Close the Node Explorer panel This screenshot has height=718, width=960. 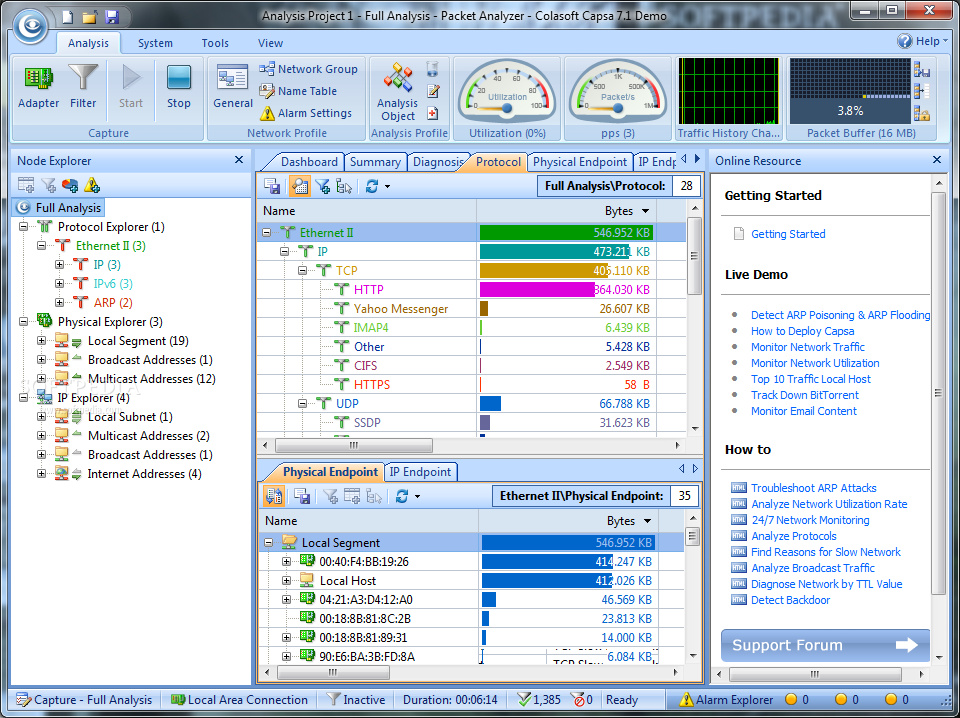239,160
